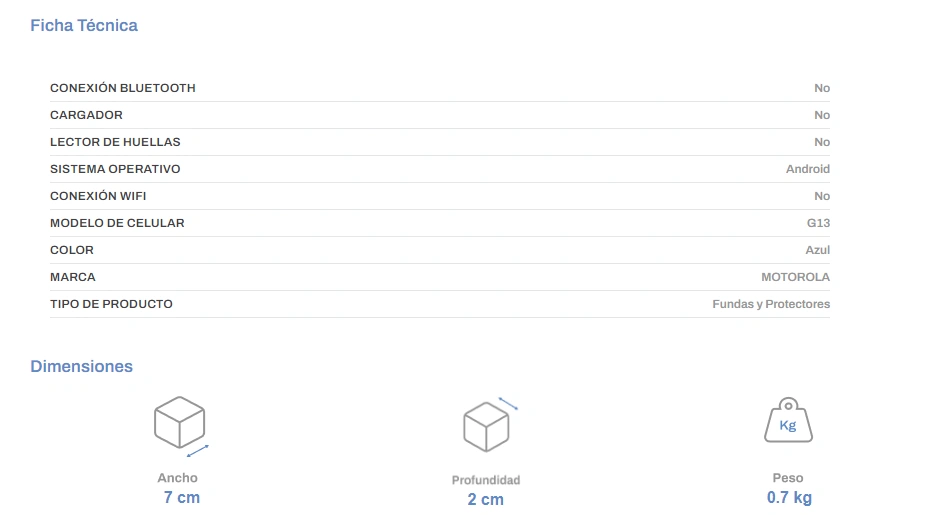The image size is (934, 515).
Task: Click the TIPO DE PRODUCTO label
Action: (111, 304)
